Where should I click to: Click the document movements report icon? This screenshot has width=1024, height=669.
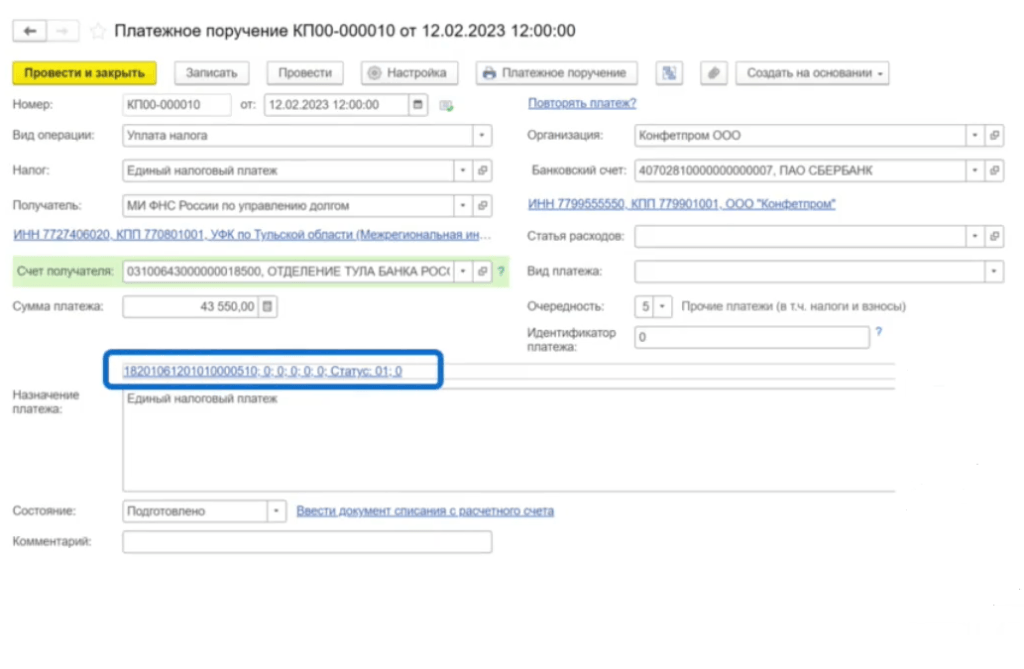[x=669, y=73]
